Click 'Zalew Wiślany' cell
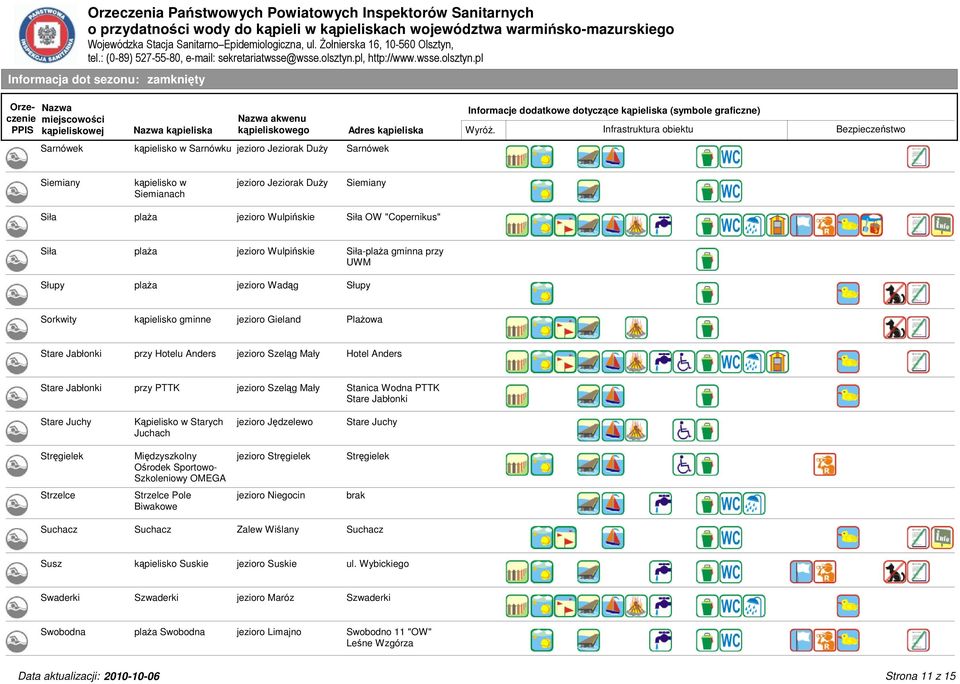 [268, 530]
